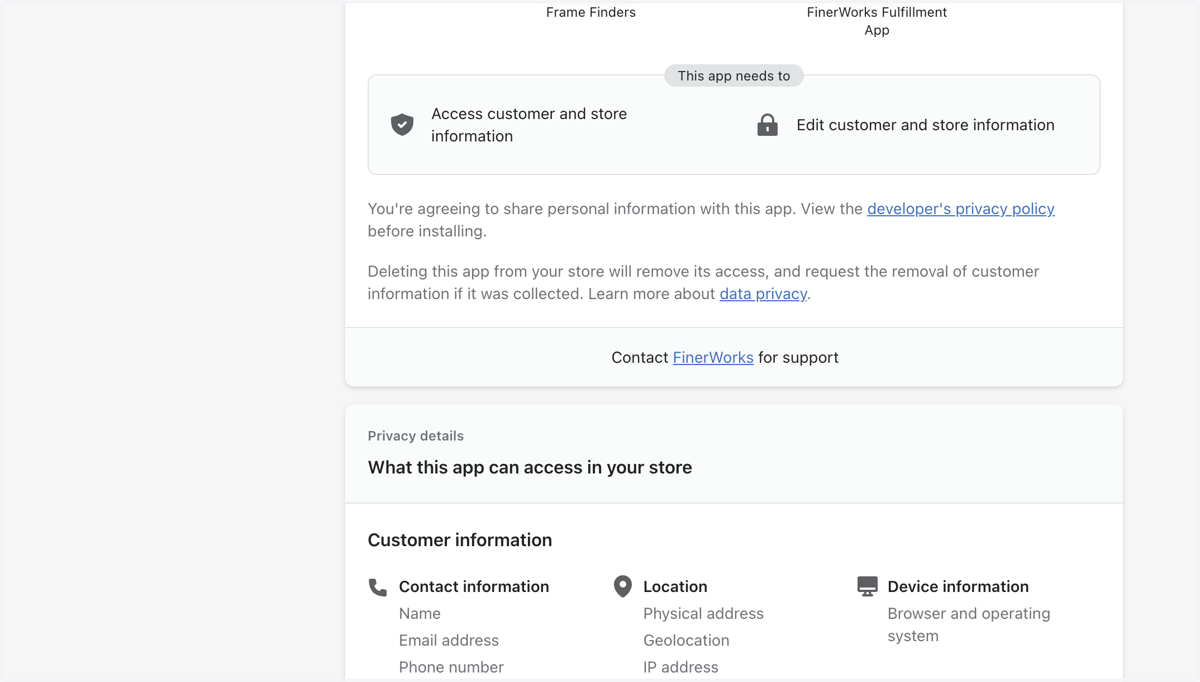Image resolution: width=1200 pixels, height=682 pixels.
Task: Click the shield checkmark icon
Action: [402, 124]
